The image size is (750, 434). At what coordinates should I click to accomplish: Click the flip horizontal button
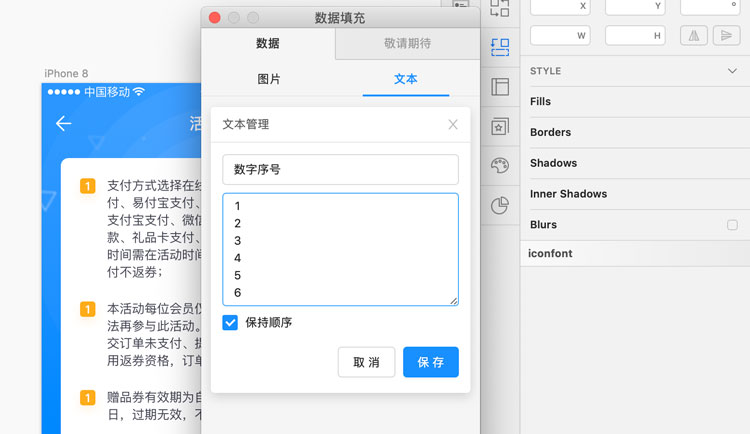(x=693, y=35)
